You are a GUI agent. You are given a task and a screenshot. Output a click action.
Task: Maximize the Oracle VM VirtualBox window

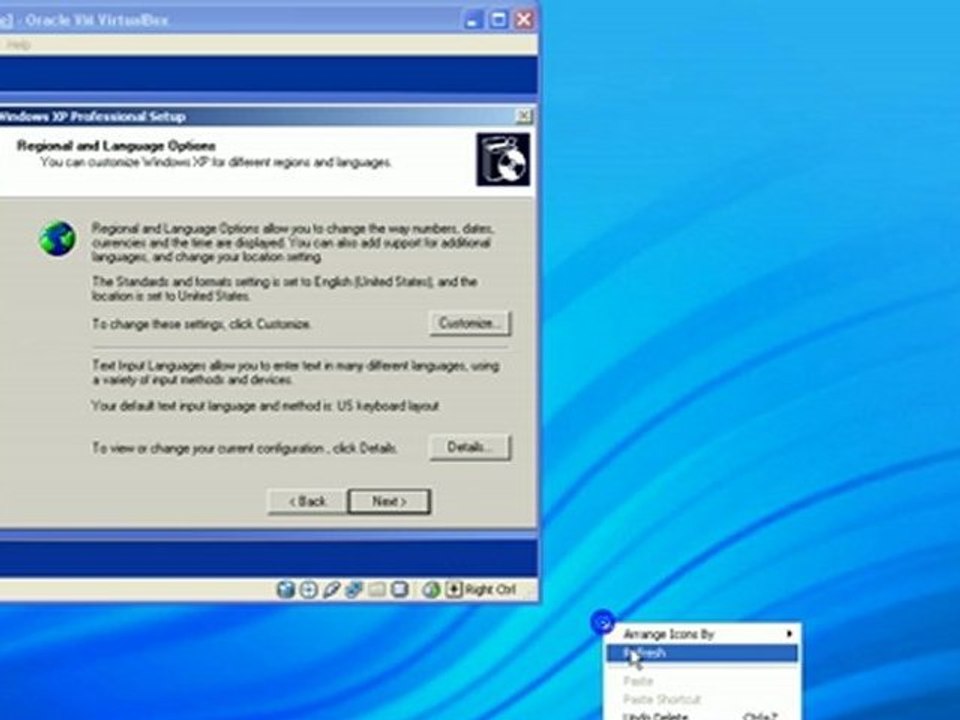(x=498, y=20)
